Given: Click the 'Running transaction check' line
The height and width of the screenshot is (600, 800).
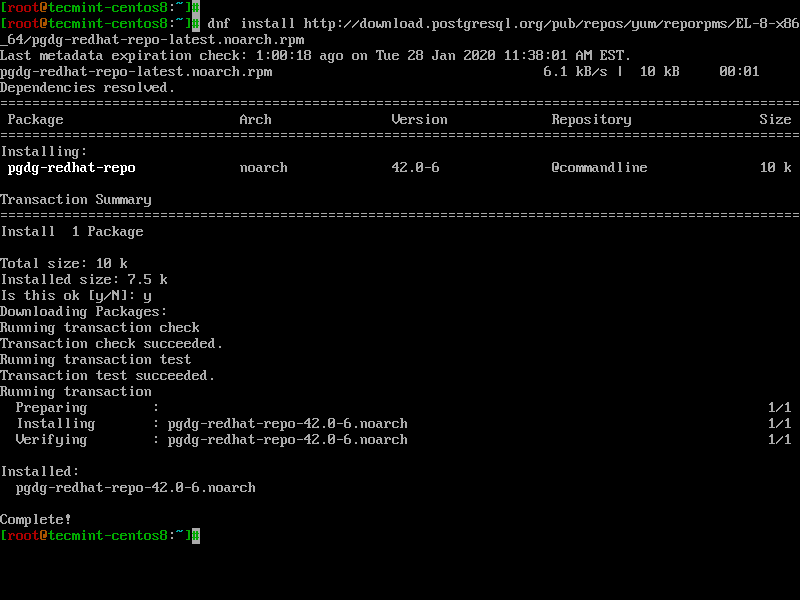Looking at the screenshot, I should pyautogui.click(x=100, y=328).
